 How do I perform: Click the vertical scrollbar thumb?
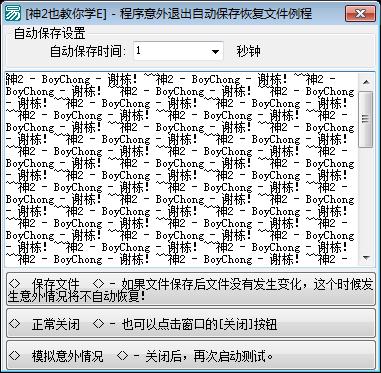pos(366,119)
